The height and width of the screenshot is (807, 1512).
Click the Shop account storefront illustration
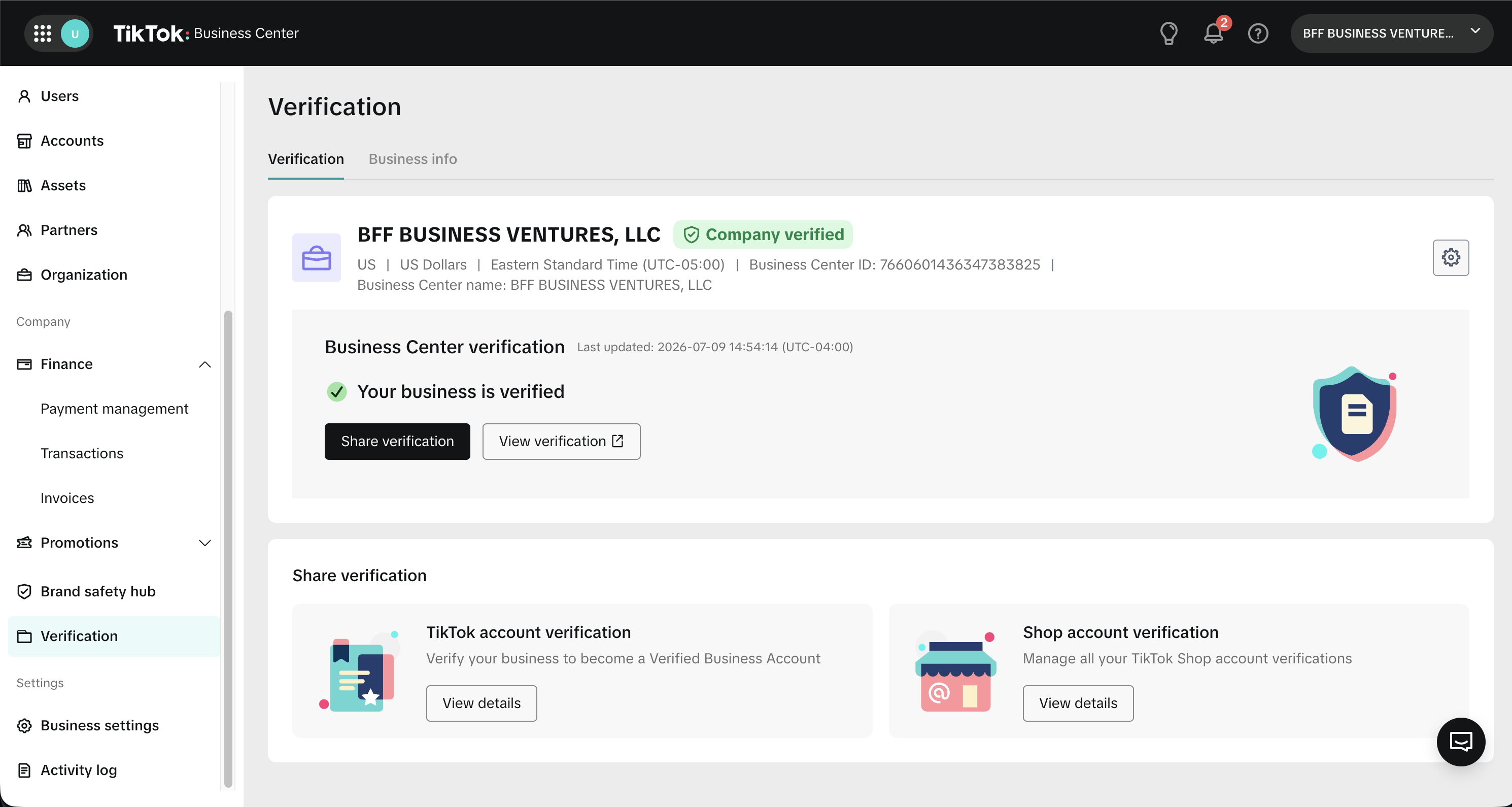(955, 672)
